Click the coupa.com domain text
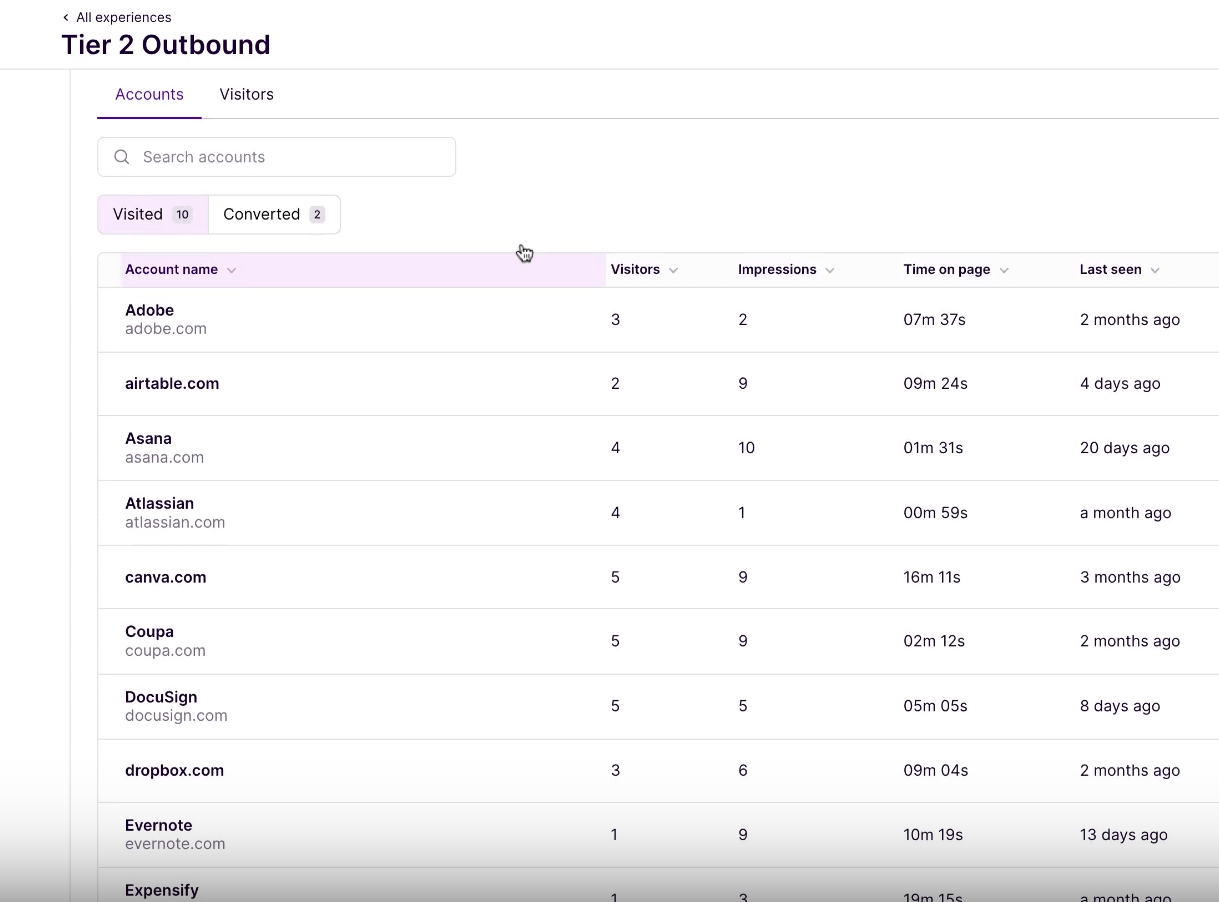The height and width of the screenshot is (902, 1219). (165, 651)
